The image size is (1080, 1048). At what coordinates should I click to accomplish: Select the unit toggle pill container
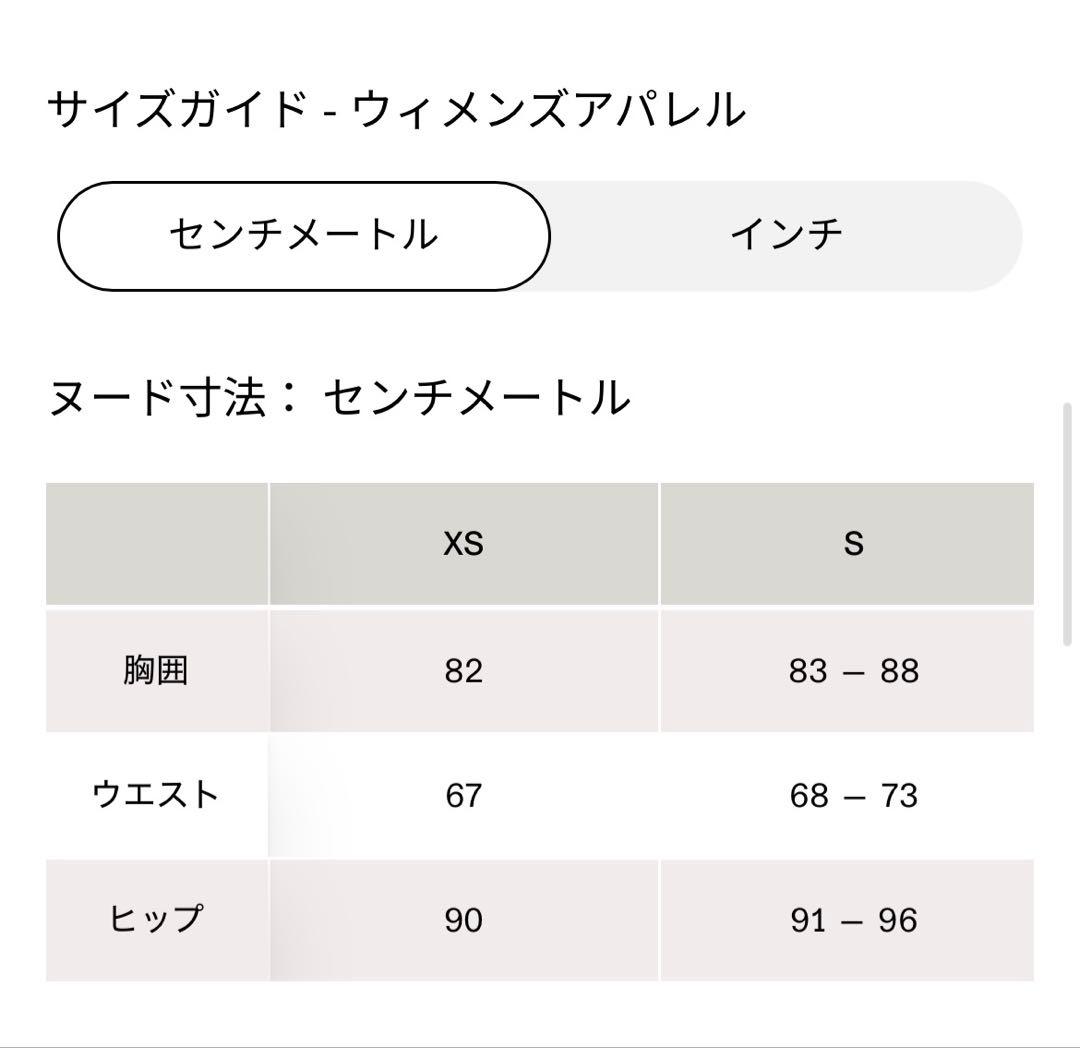tap(535, 233)
